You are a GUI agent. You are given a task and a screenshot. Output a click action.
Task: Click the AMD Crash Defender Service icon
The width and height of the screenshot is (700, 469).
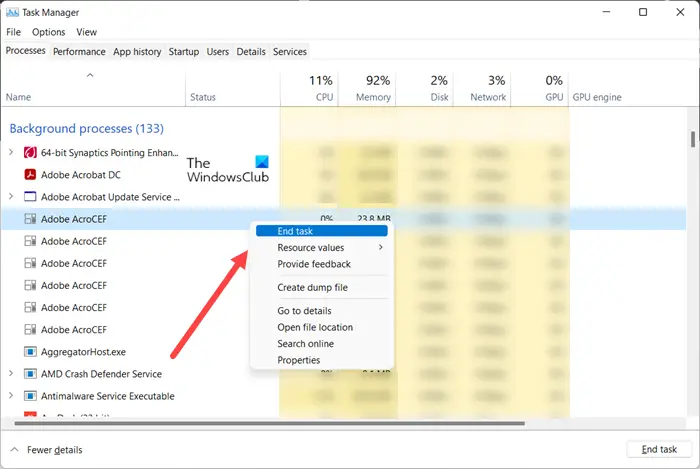pos(30,374)
